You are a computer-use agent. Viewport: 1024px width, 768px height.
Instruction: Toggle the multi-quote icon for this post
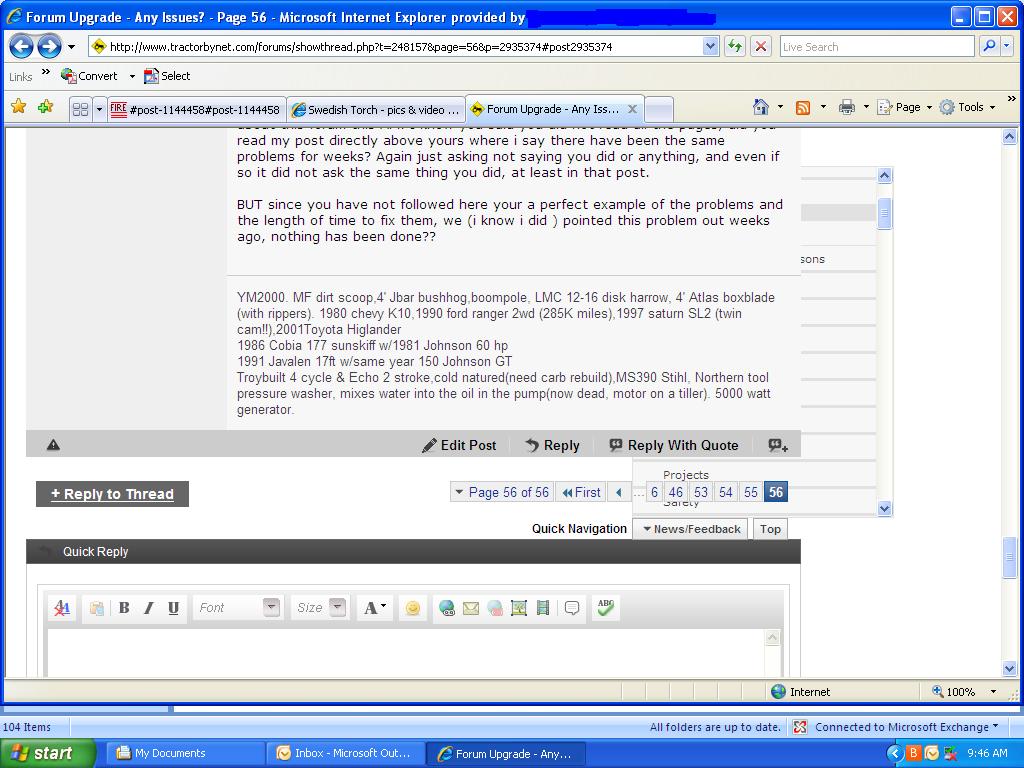point(778,445)
